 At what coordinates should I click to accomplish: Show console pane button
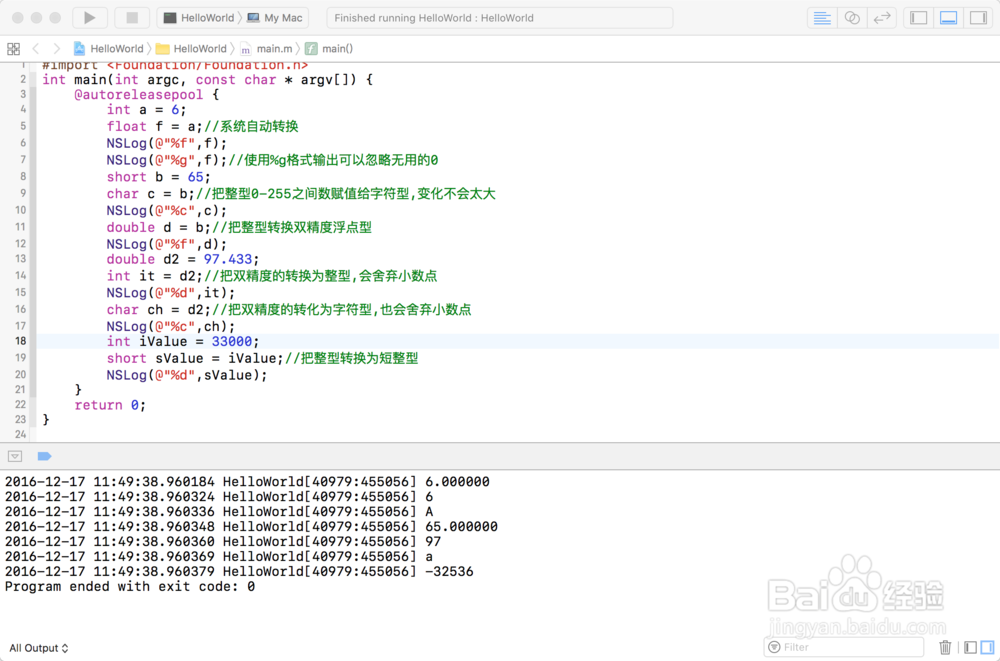pyautogui.click(x=987, y=648)
